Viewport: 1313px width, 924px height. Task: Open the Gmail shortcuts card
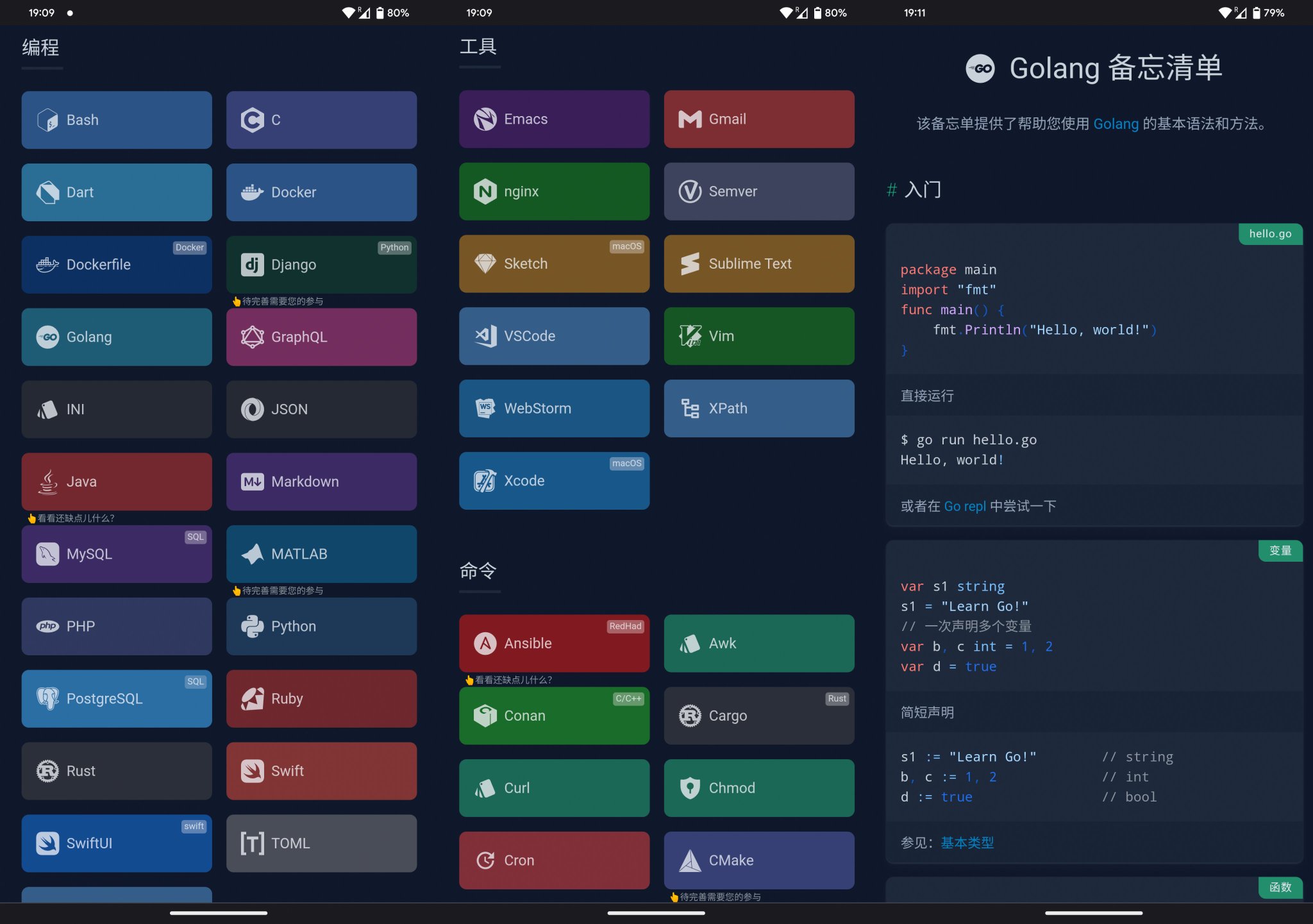(x=759, y=119)
